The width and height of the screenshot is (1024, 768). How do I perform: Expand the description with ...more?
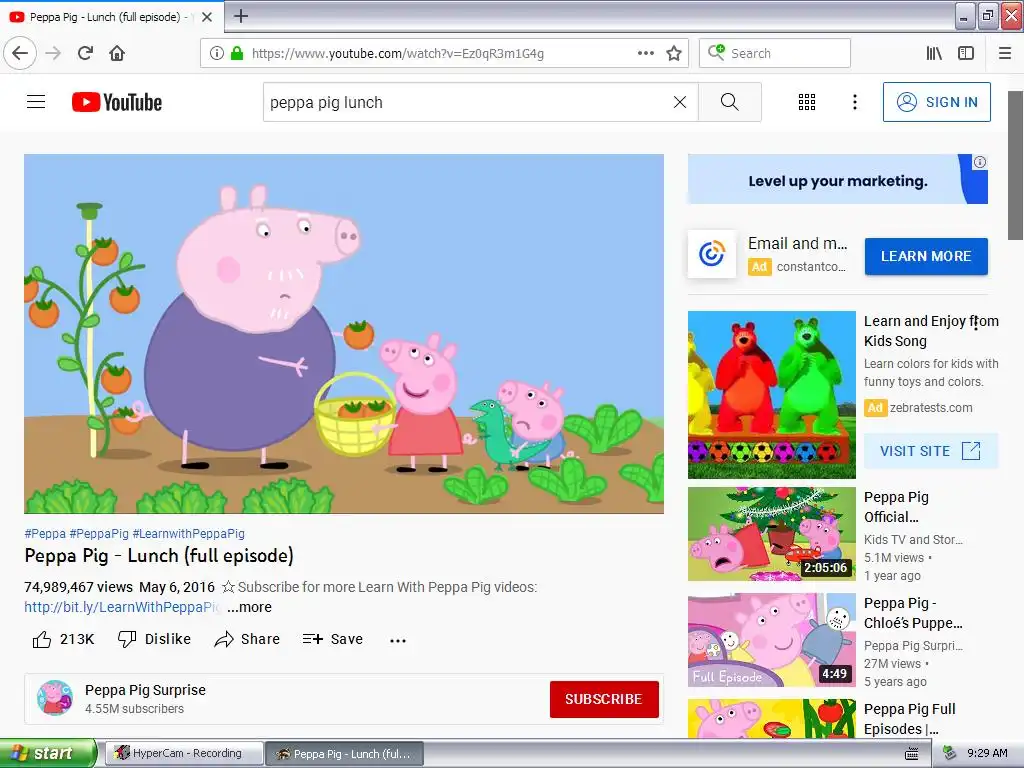pyautogui.click(x=249, y=607)
